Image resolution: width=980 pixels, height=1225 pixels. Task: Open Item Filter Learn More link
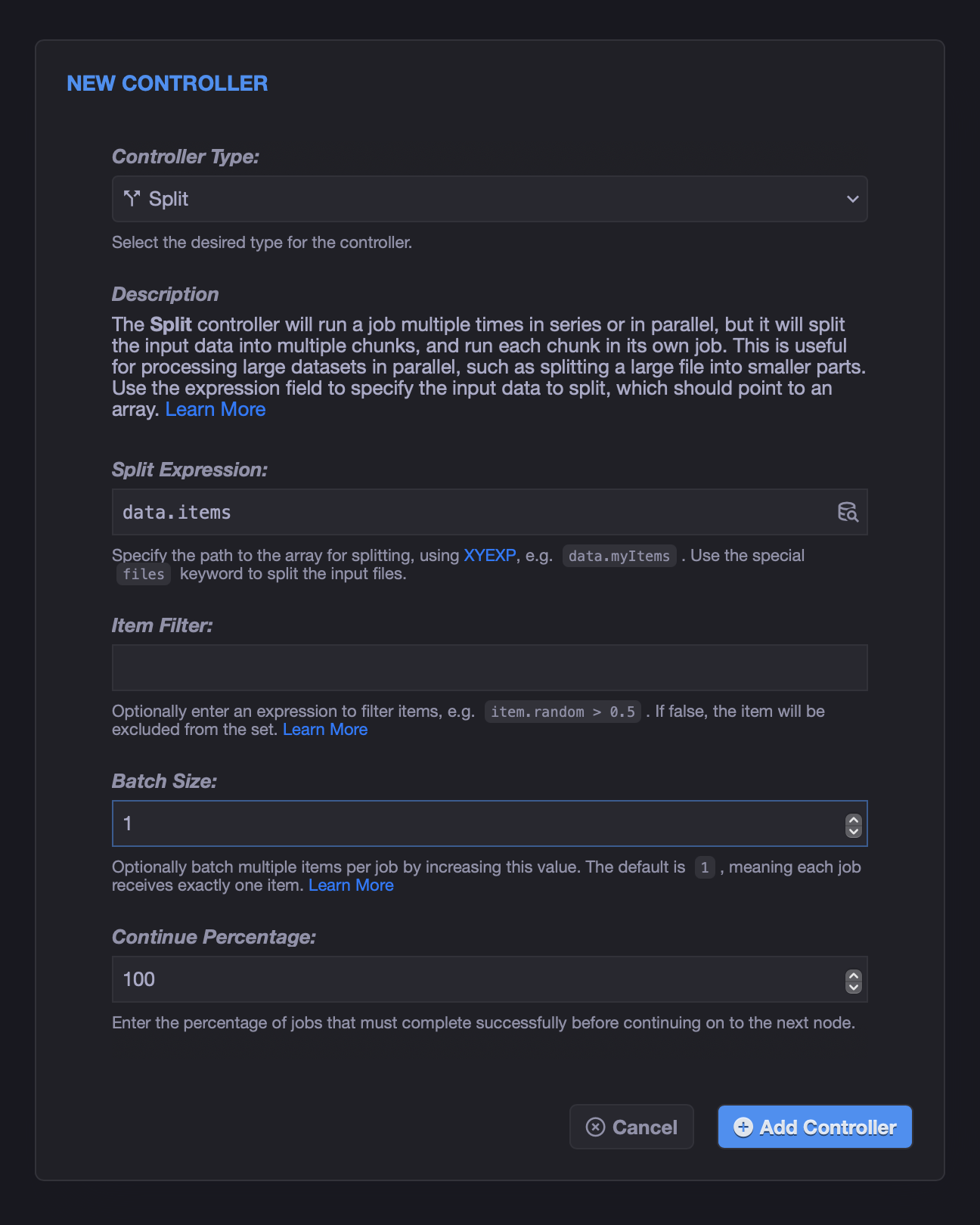[x=325, y=730]
